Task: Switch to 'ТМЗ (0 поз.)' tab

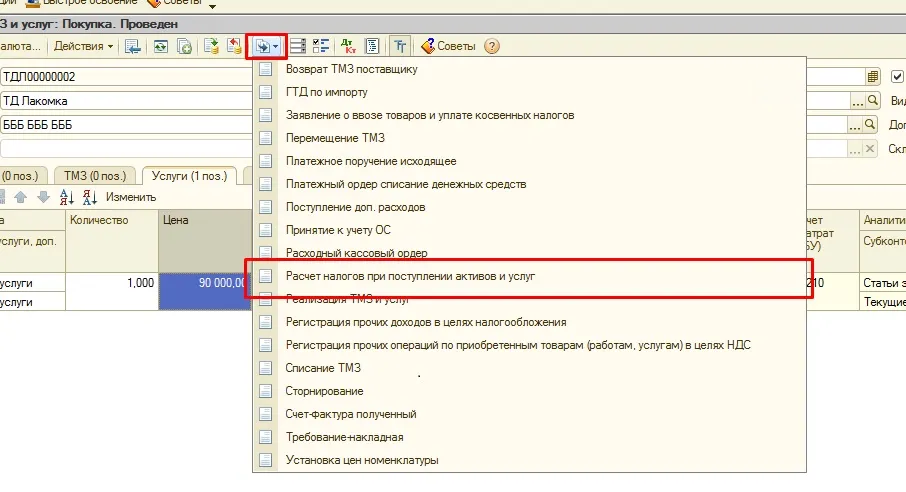Action: click(x=95, y=176)
